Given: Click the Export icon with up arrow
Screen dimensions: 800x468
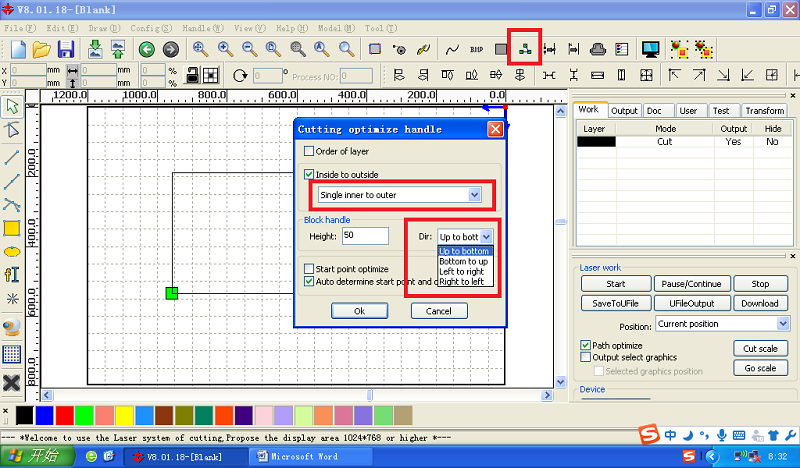Looking at the screenshot, I should [x=118, y=50].
